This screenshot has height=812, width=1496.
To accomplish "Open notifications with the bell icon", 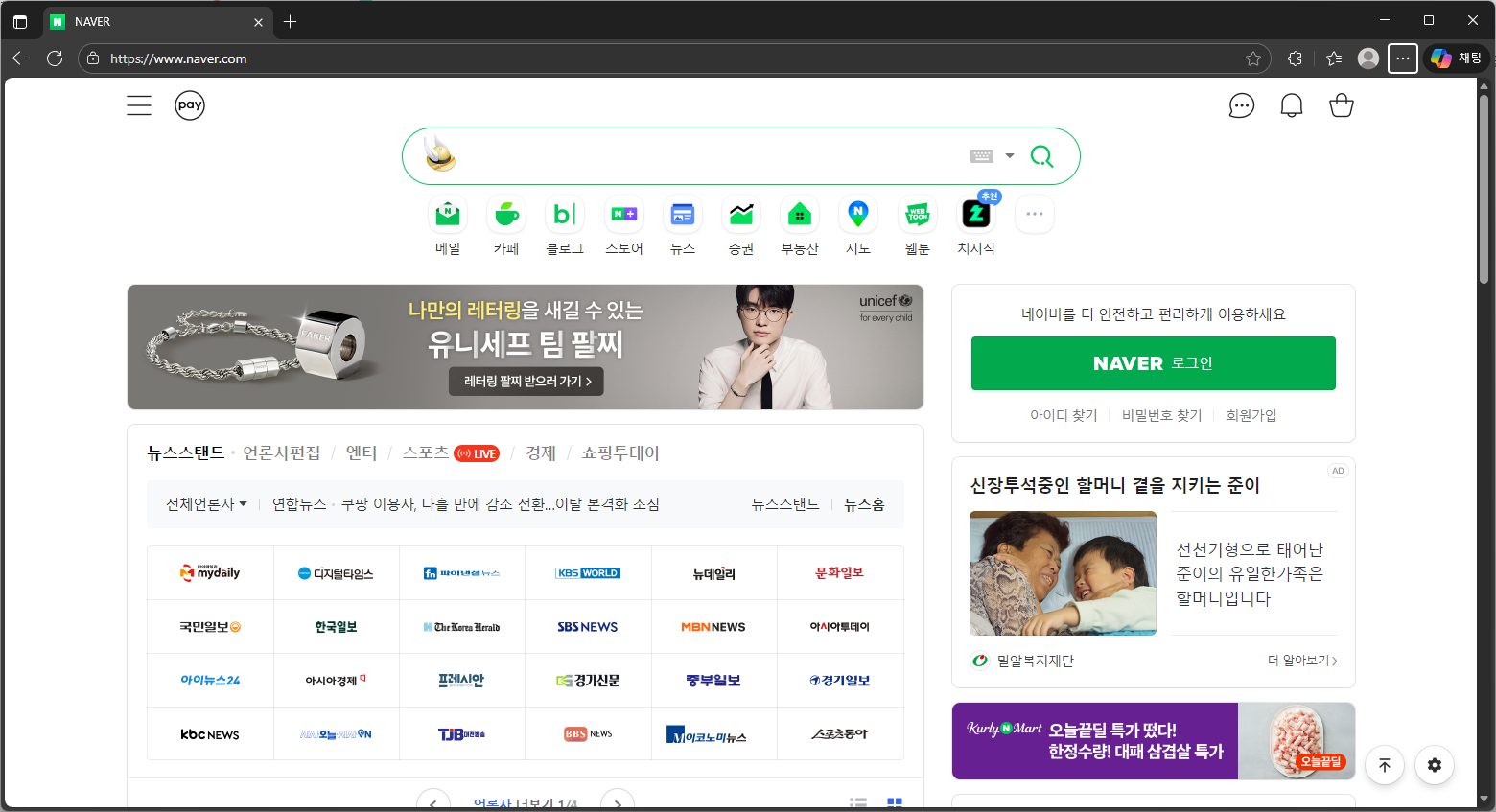I will (1291, 104).
